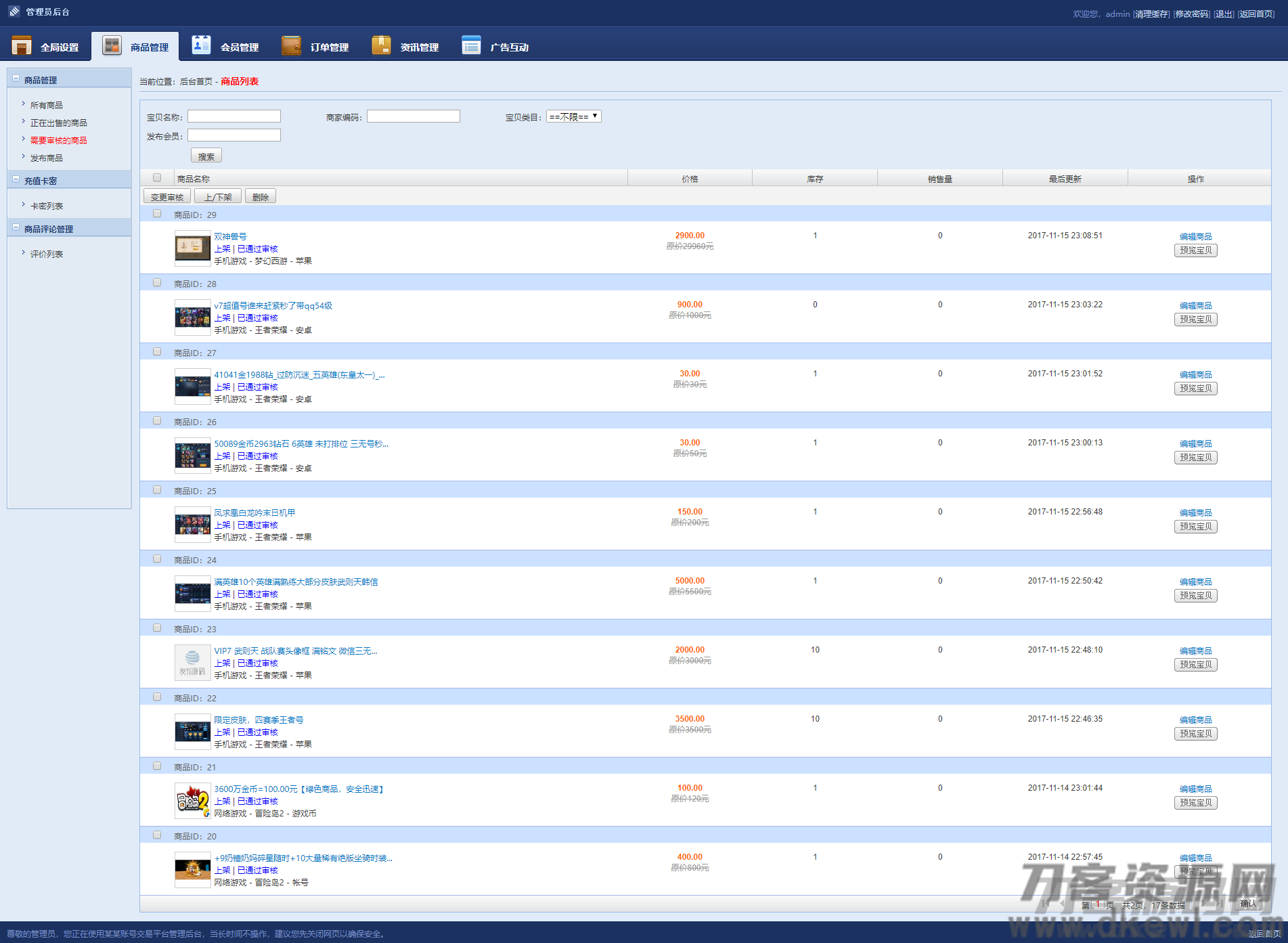Focus the 宝贝名称 input field
1288x943 pixels.
[234, 116]
